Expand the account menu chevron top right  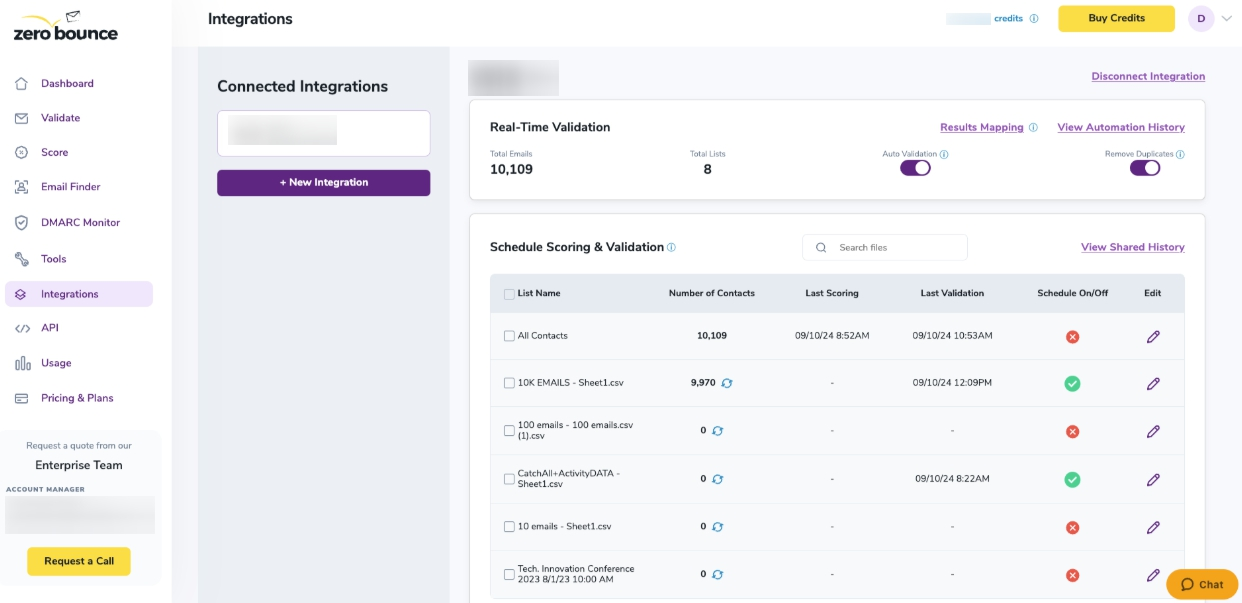pyautogui.click(x=1228, y=18)
